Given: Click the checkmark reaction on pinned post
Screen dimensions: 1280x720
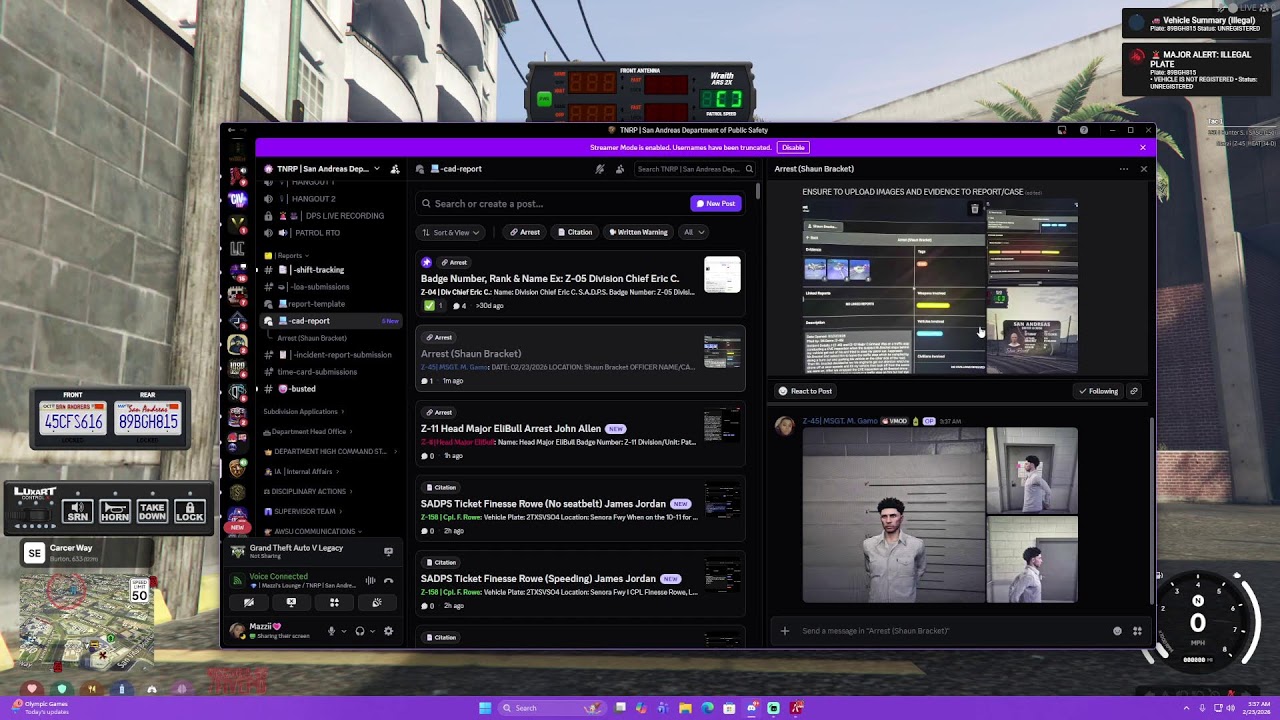Looking at the screenshot, I should click(x=434, y=306).
